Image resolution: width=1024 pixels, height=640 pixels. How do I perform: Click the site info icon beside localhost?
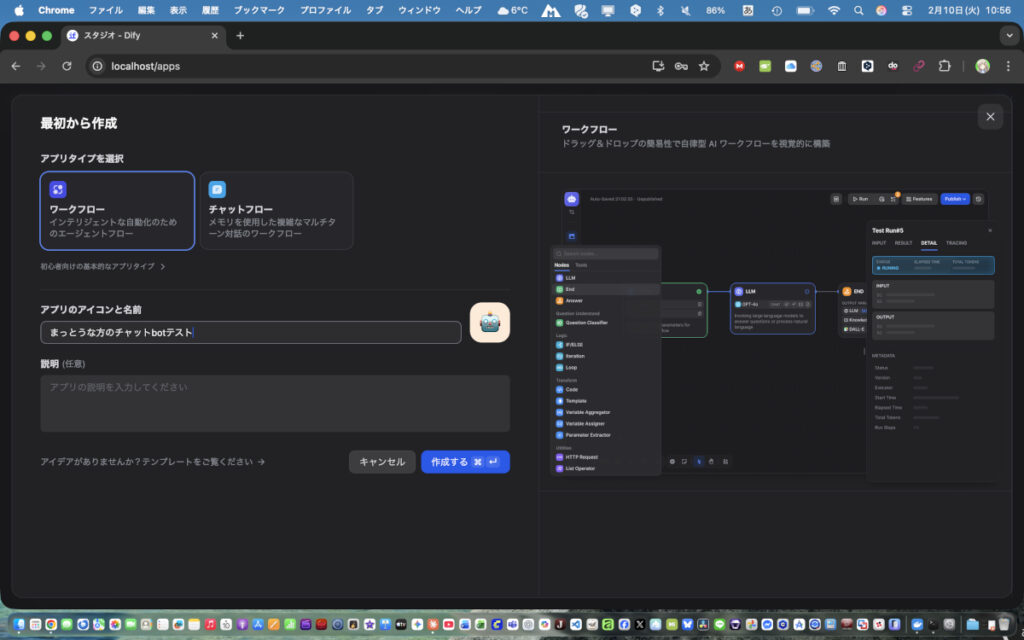point(97,66)
